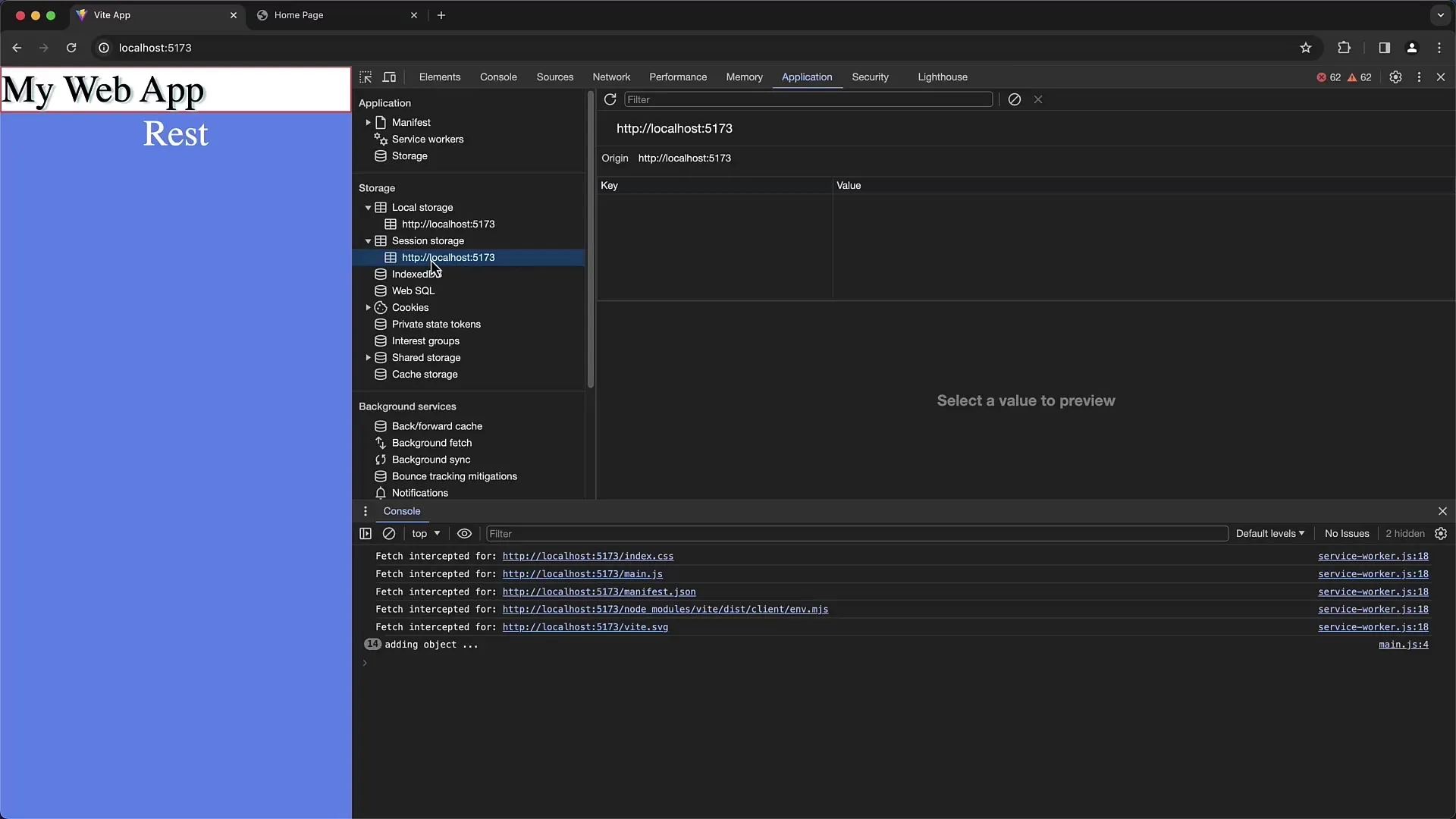Select IndexedDB storage item
The image size is (1456, 819).
[x=416, y=275]
